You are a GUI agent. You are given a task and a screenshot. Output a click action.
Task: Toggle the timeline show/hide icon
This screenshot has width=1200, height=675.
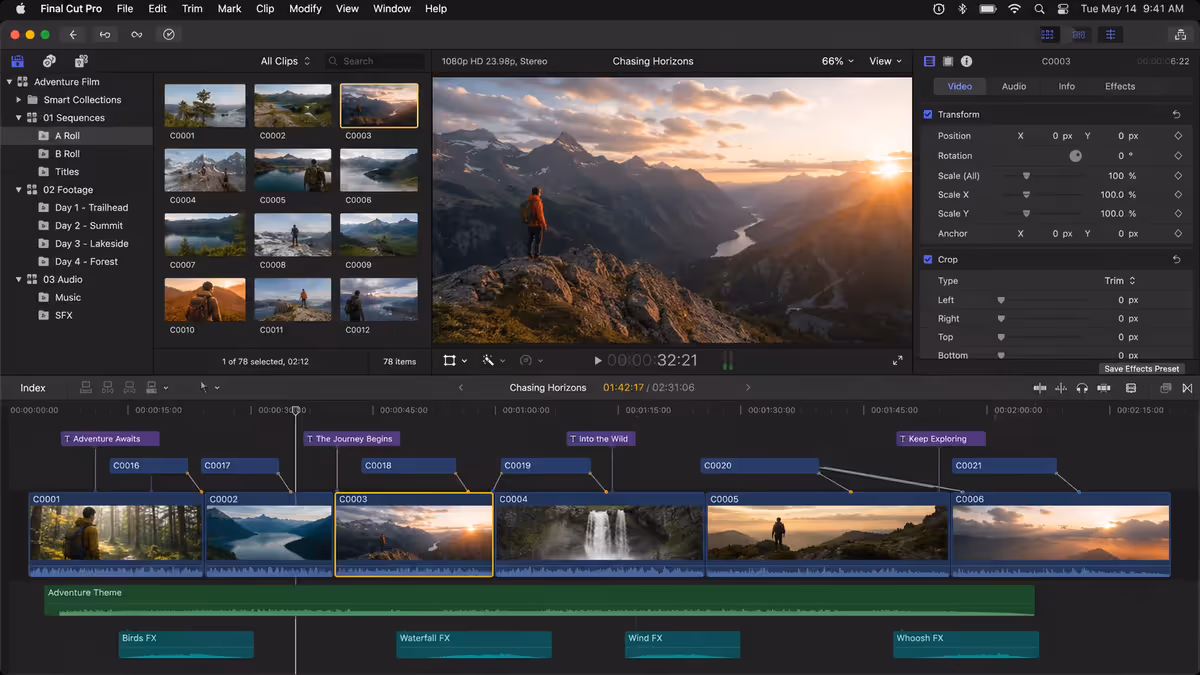(1079, 34)
